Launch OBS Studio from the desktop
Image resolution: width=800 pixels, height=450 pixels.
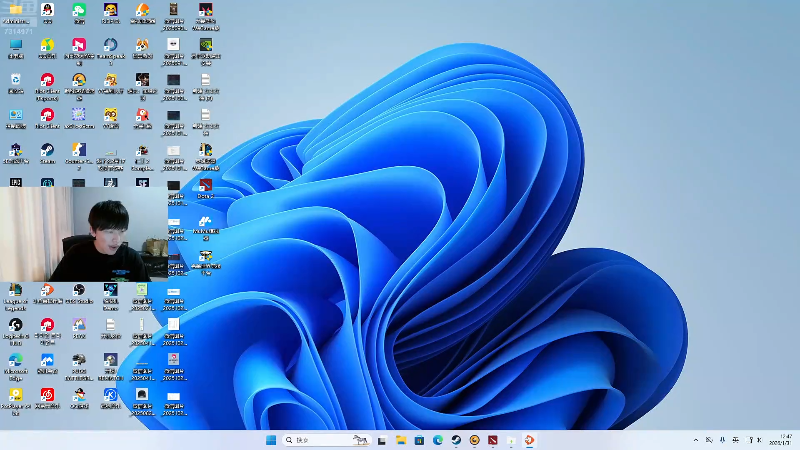coord(79,290)
